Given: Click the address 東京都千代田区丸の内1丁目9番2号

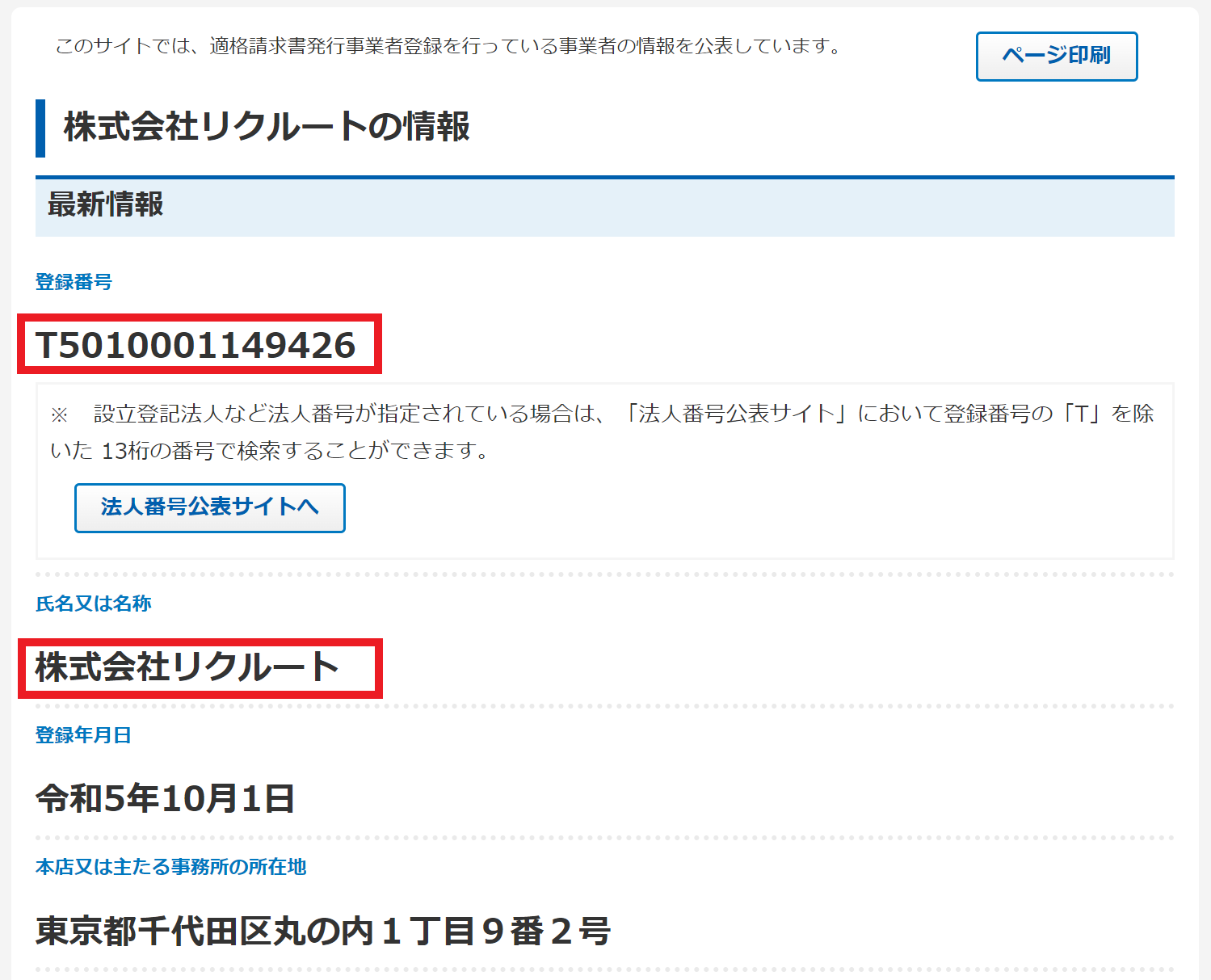Looking at the screenshot, I should click(323, 930).
